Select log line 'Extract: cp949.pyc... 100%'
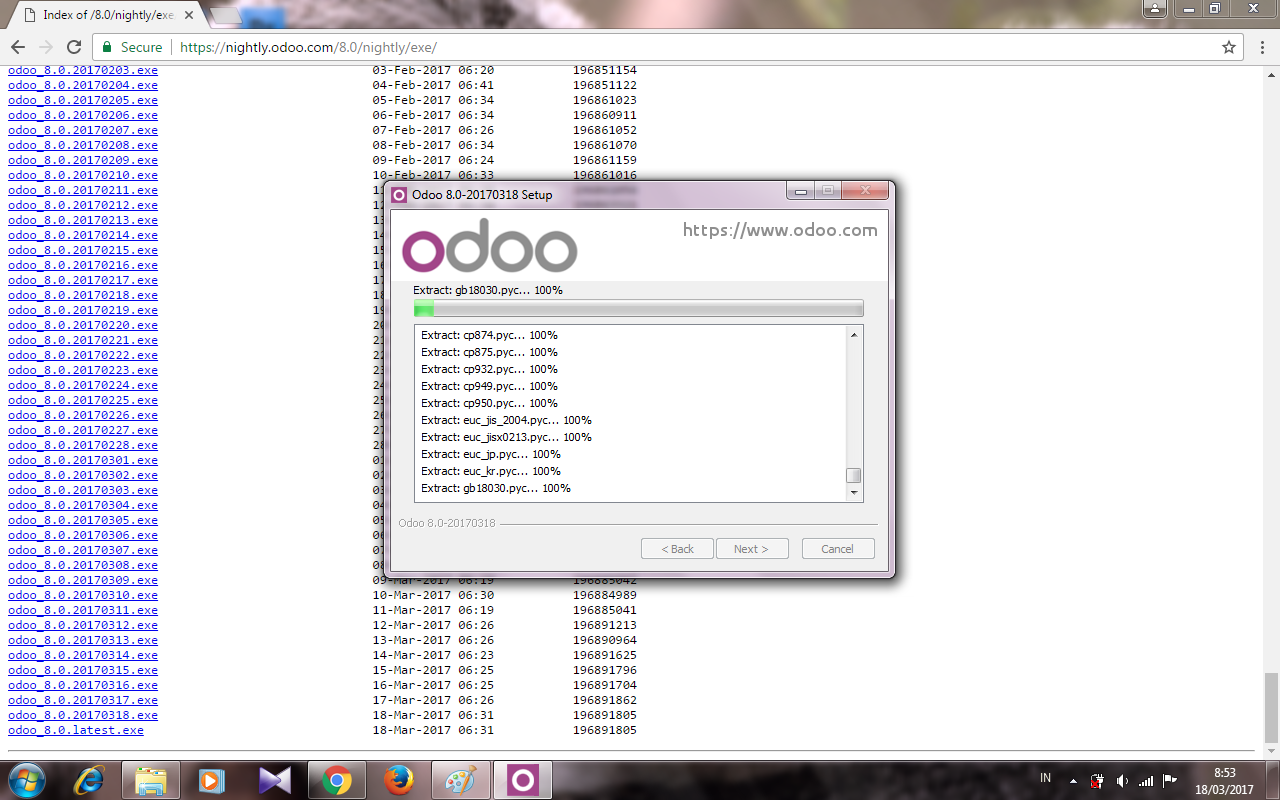1280x800 pixels. [489, 386]
